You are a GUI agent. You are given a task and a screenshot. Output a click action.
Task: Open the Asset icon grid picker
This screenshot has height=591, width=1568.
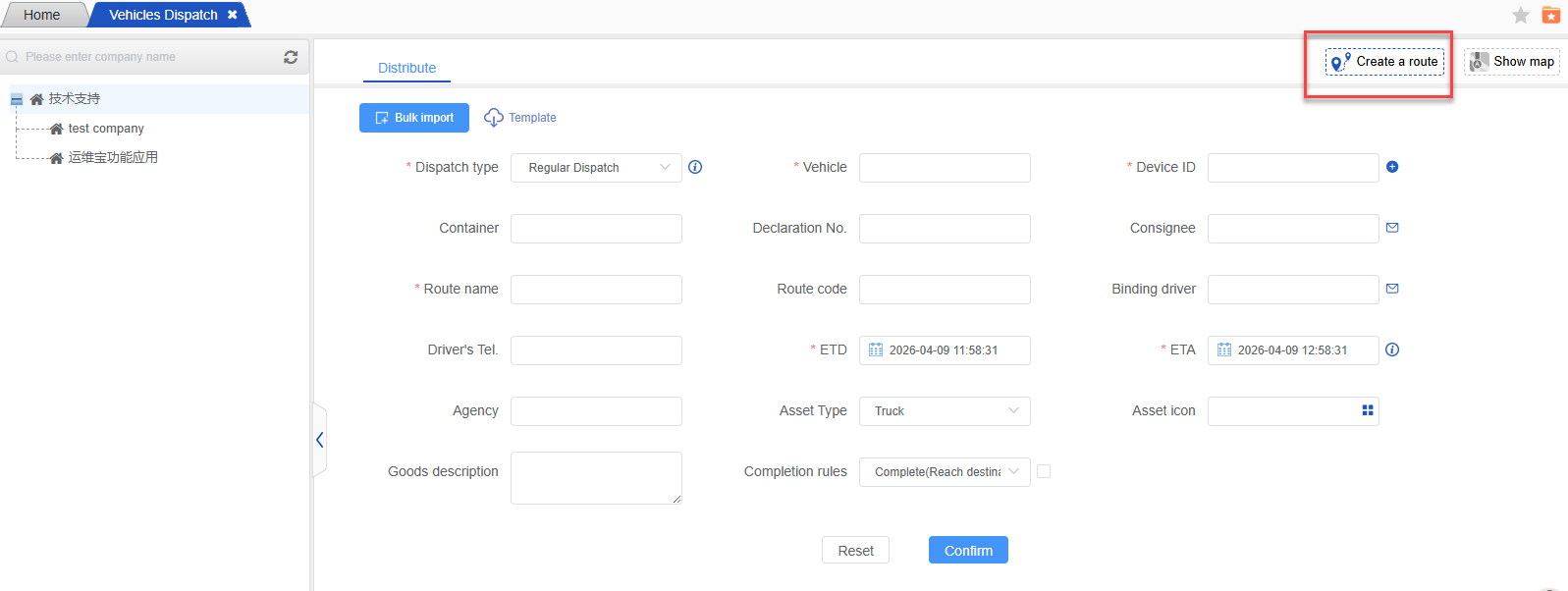point(1368,410)
